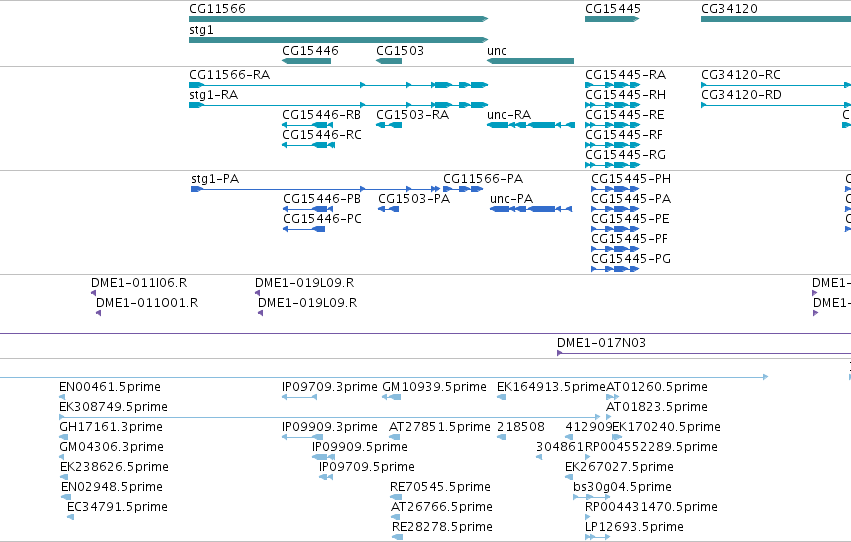Select the CG1503-PA protein
This screenshot has height=542, width=851.
point(389,209)
